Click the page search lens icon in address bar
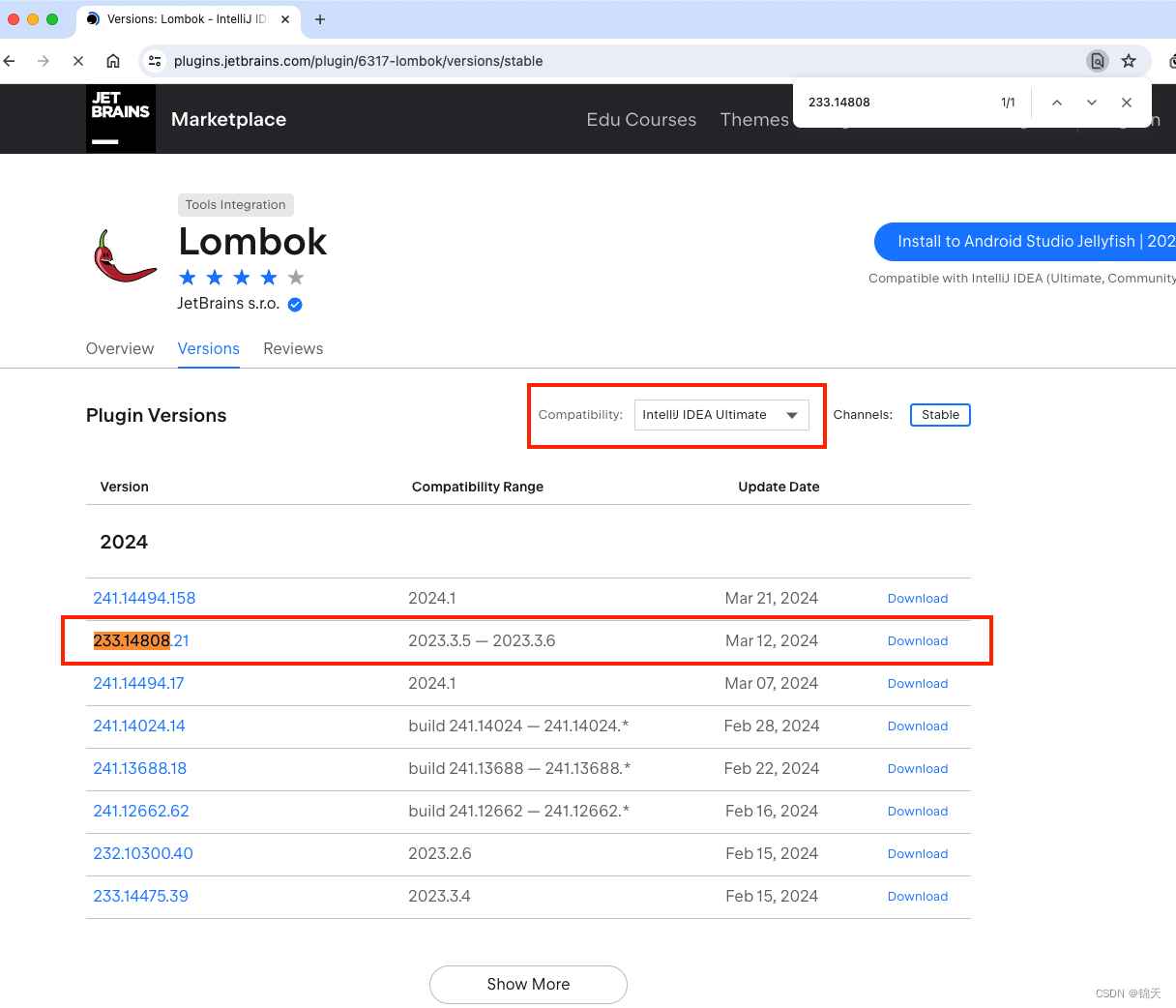The image size is (1176, 1008). pyautogui.click(x=1097, y=61)
